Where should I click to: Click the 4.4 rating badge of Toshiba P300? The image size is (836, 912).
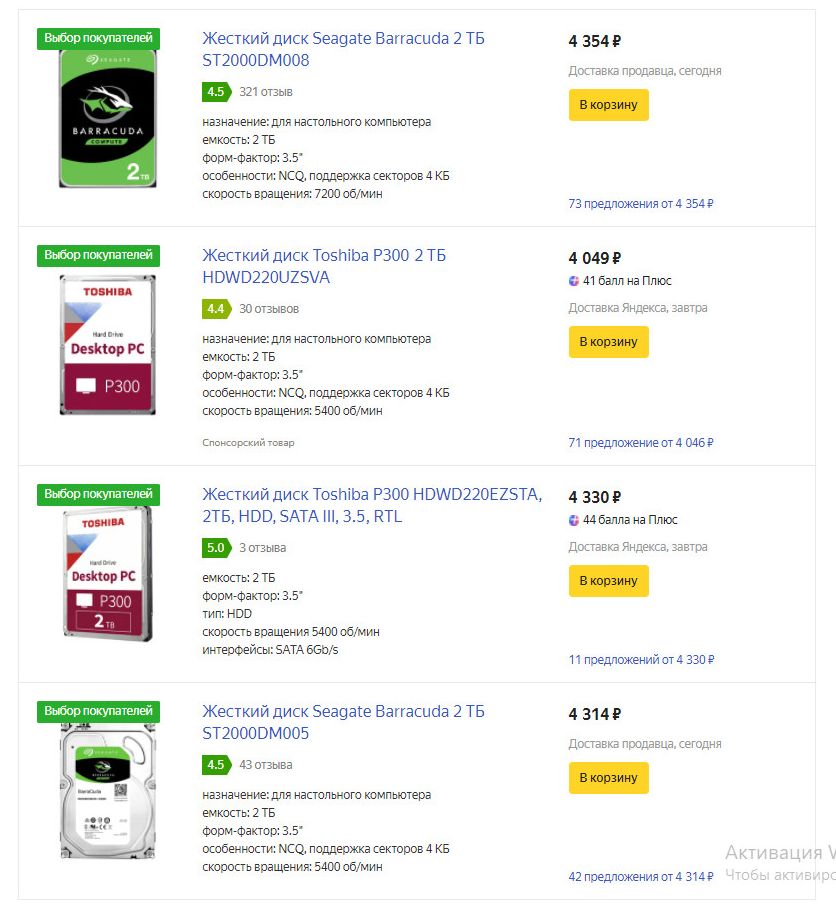pyautogui.click(x=216, y=309)
